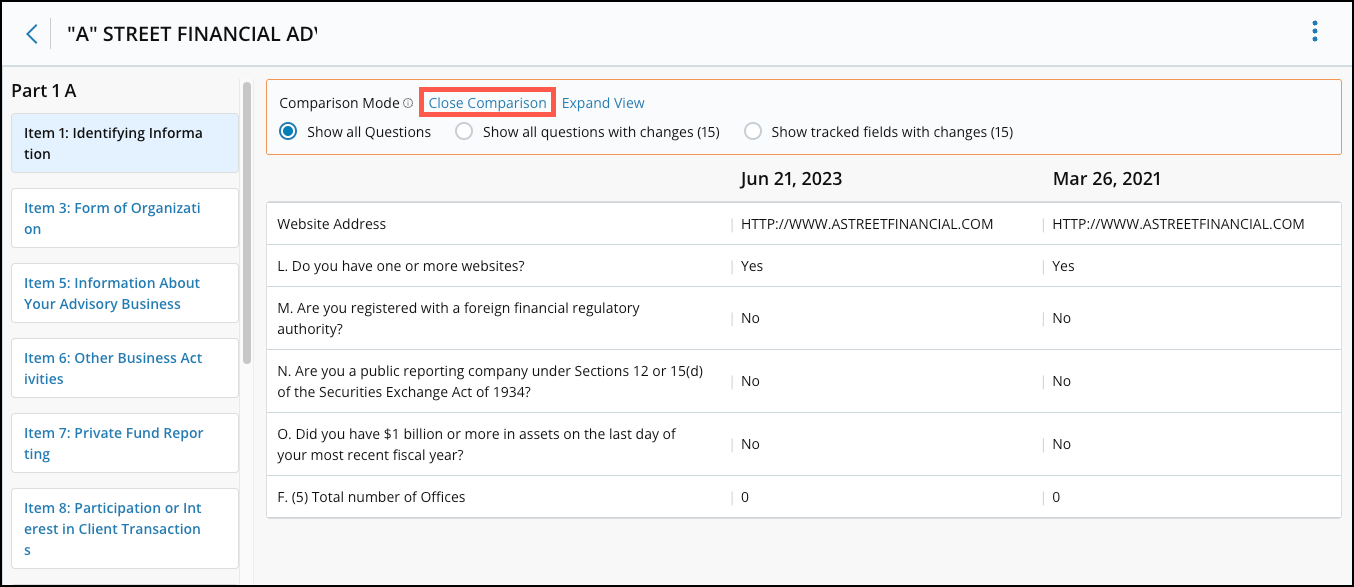Viewport: 1354px width, 587px height.
Task: Go back using the left chevron arrow
Action: coord(32,34)
